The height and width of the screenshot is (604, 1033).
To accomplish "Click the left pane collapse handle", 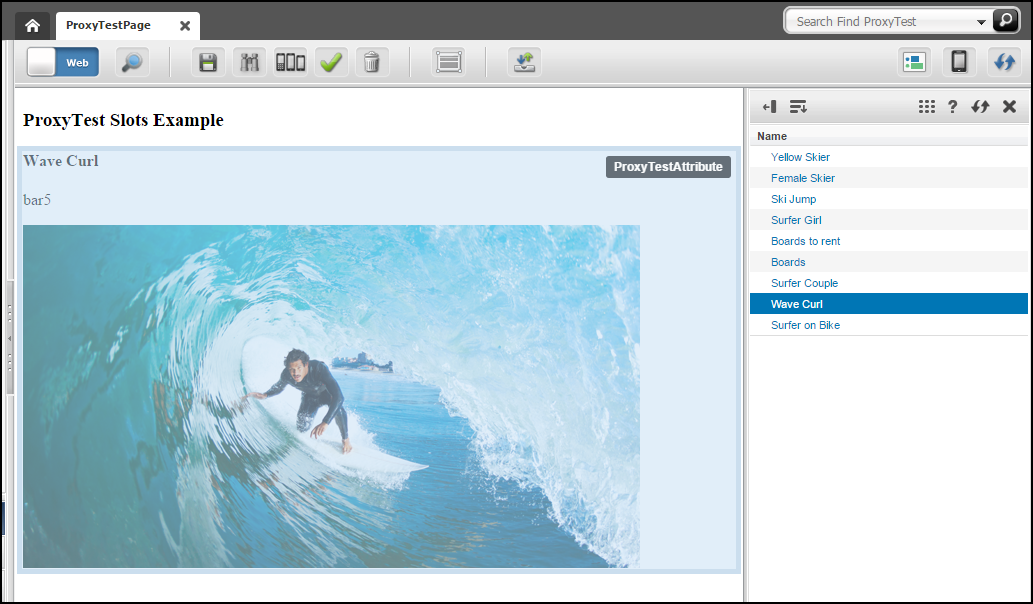I will tap(9, 338).
